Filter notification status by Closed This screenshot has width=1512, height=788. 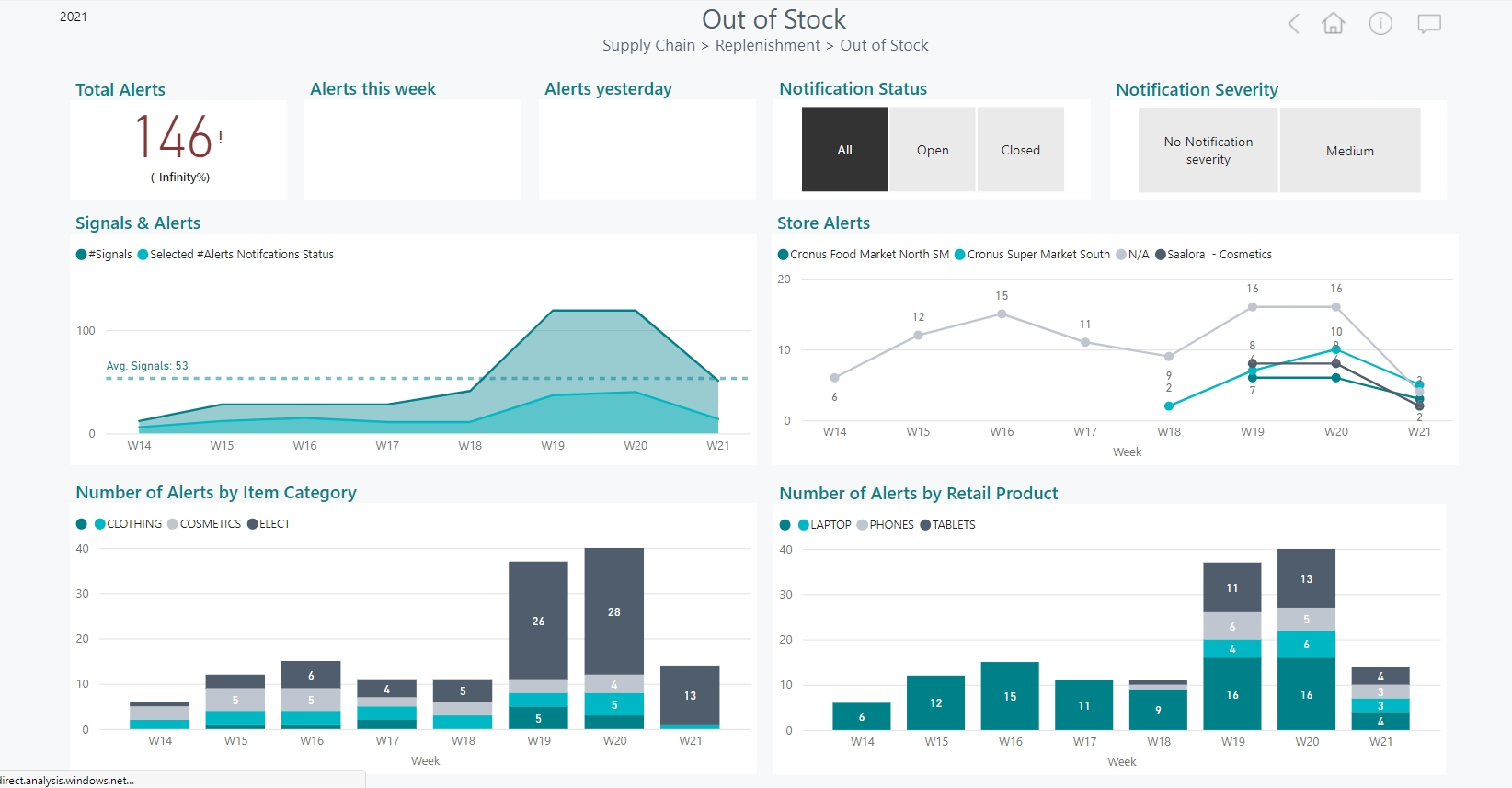1020,150
